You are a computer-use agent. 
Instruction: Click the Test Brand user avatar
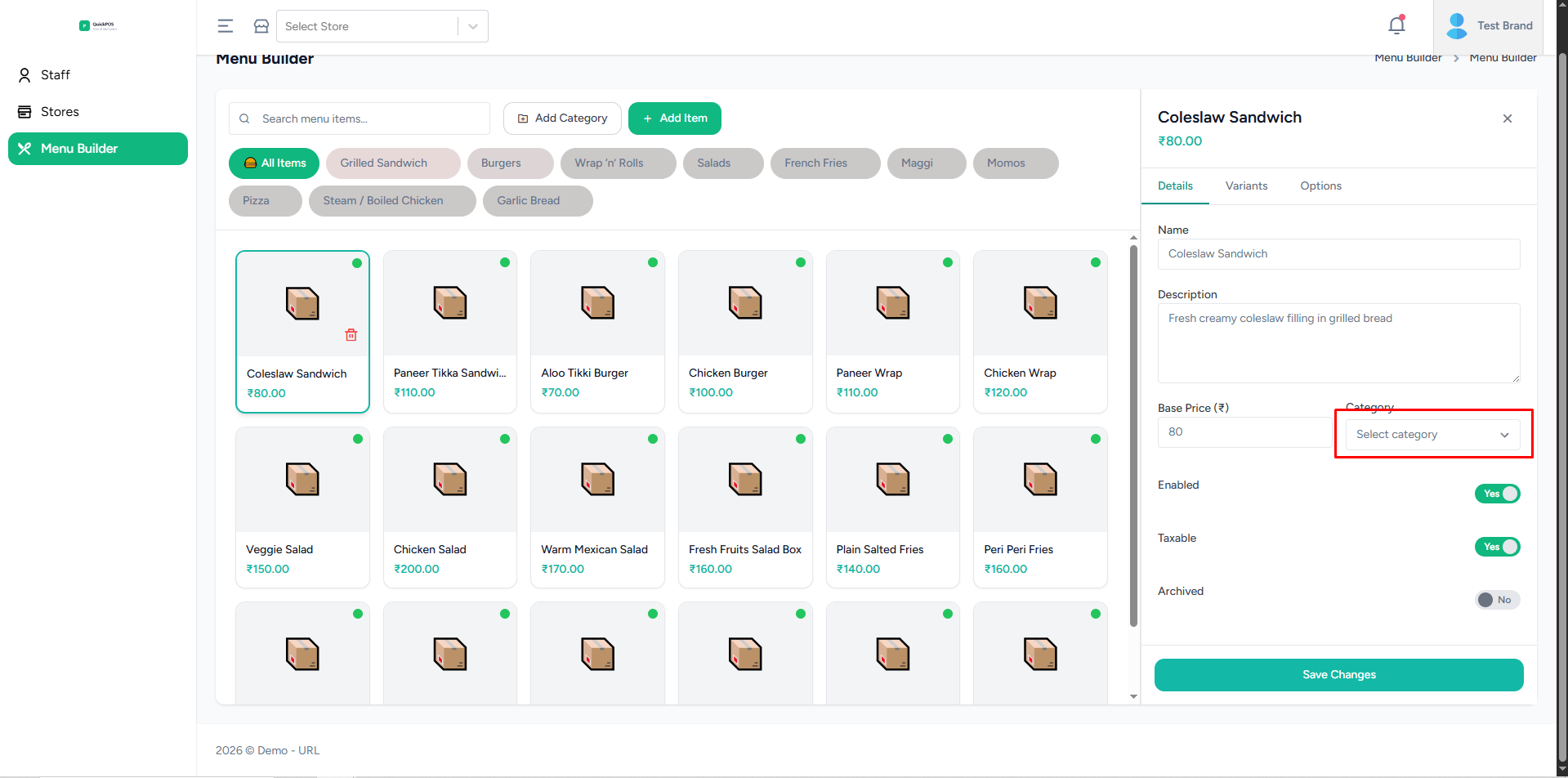(1456, 25)
